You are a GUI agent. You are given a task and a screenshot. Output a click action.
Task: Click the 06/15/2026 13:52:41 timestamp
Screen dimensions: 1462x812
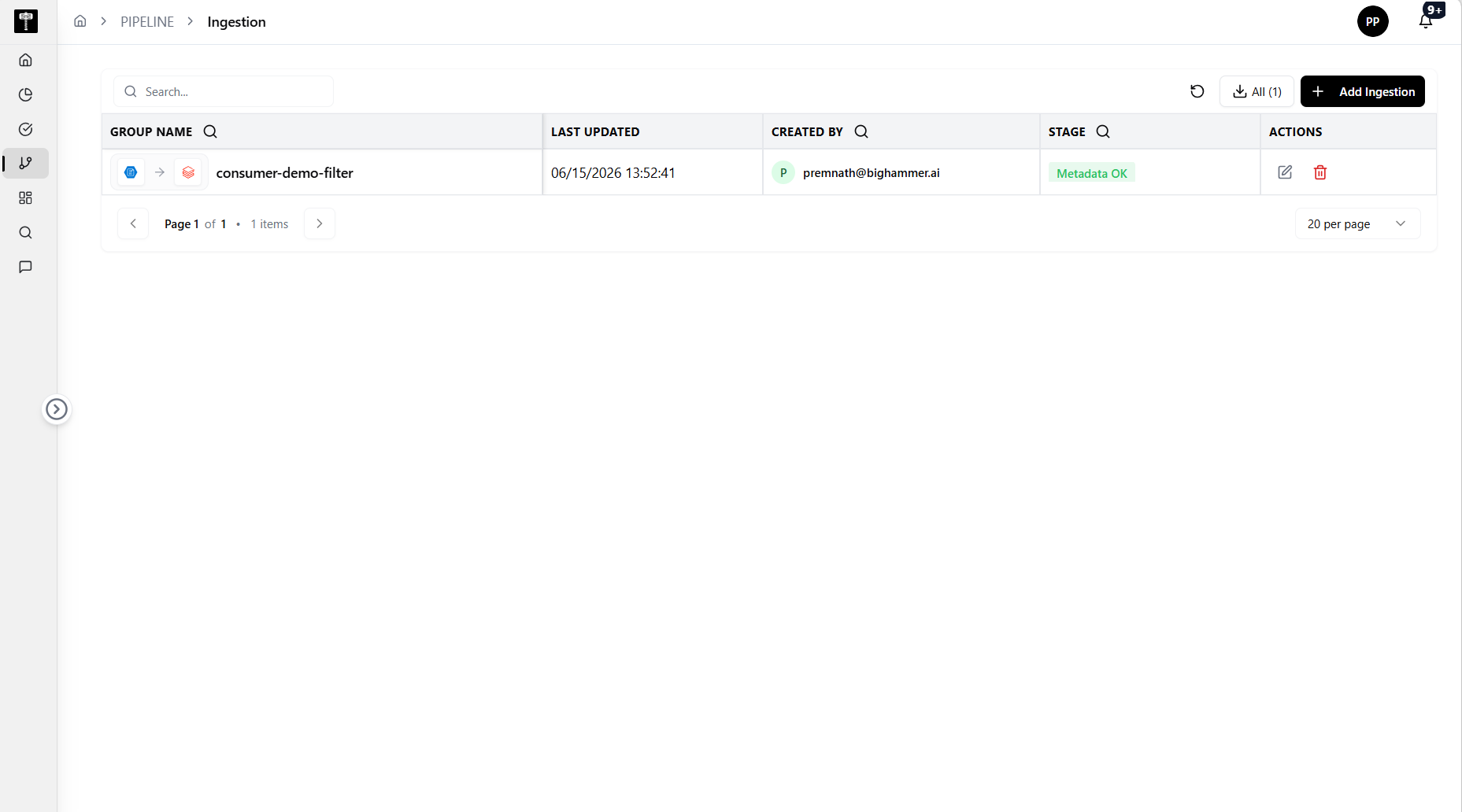click(x=613, y=173)
